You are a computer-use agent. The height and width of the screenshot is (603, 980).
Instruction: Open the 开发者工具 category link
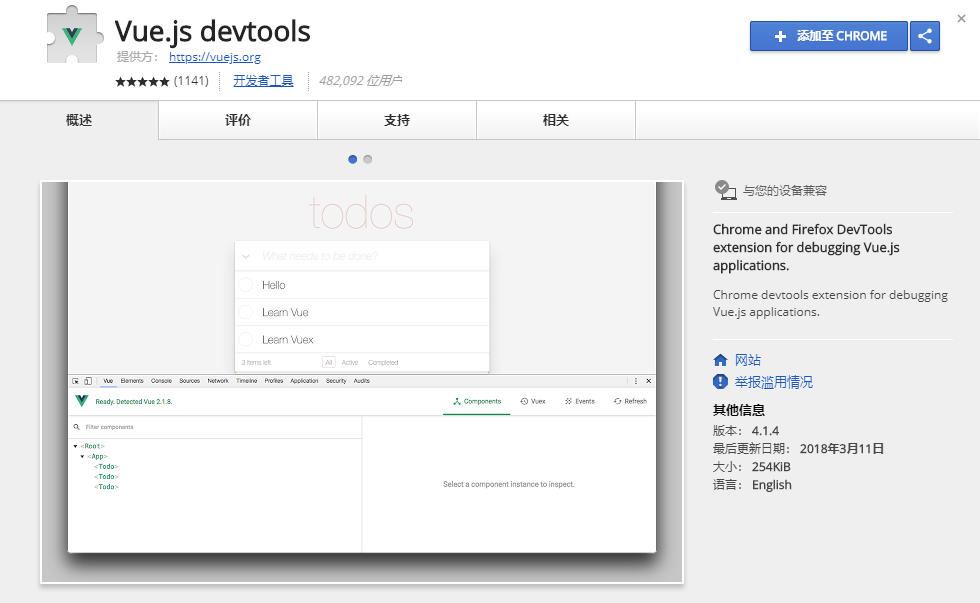[x=263, y=81]
